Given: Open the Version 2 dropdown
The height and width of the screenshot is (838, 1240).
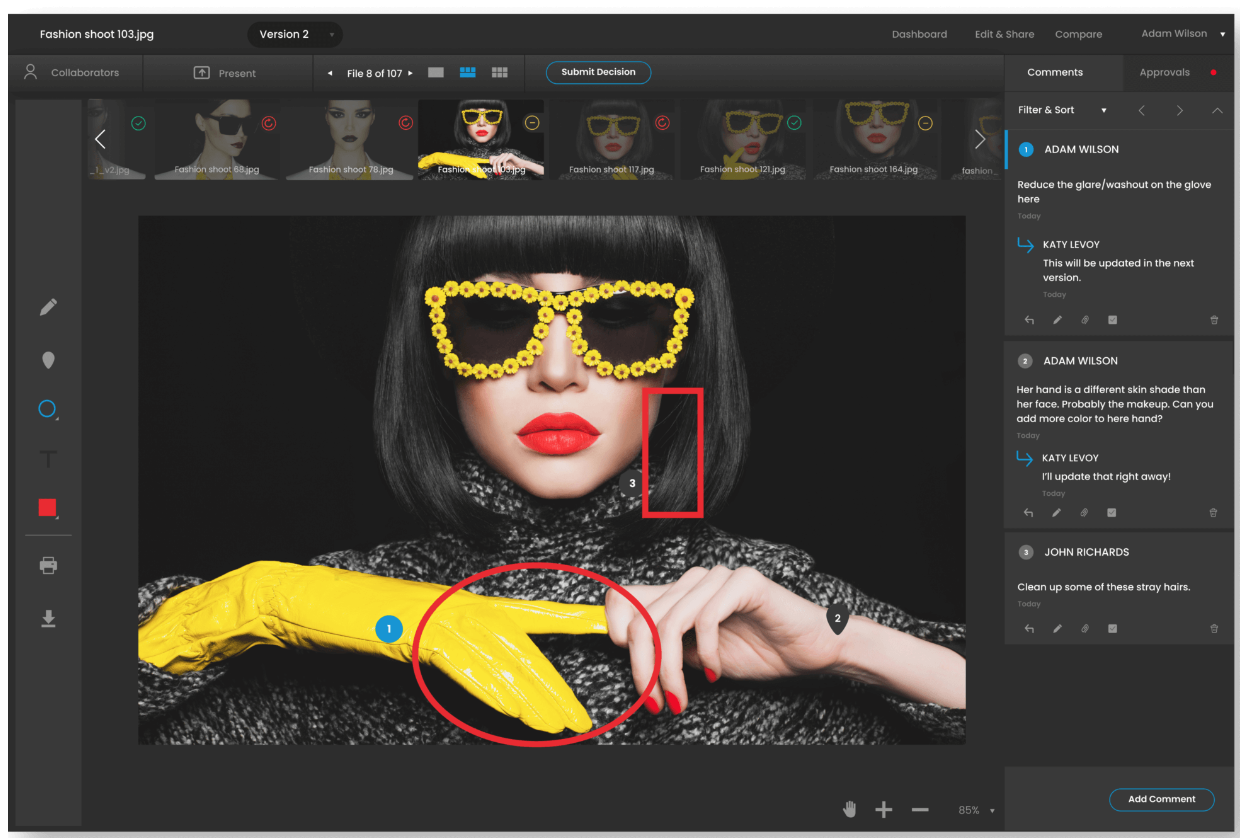Looking at the screenshot, I should click(294, 34).
